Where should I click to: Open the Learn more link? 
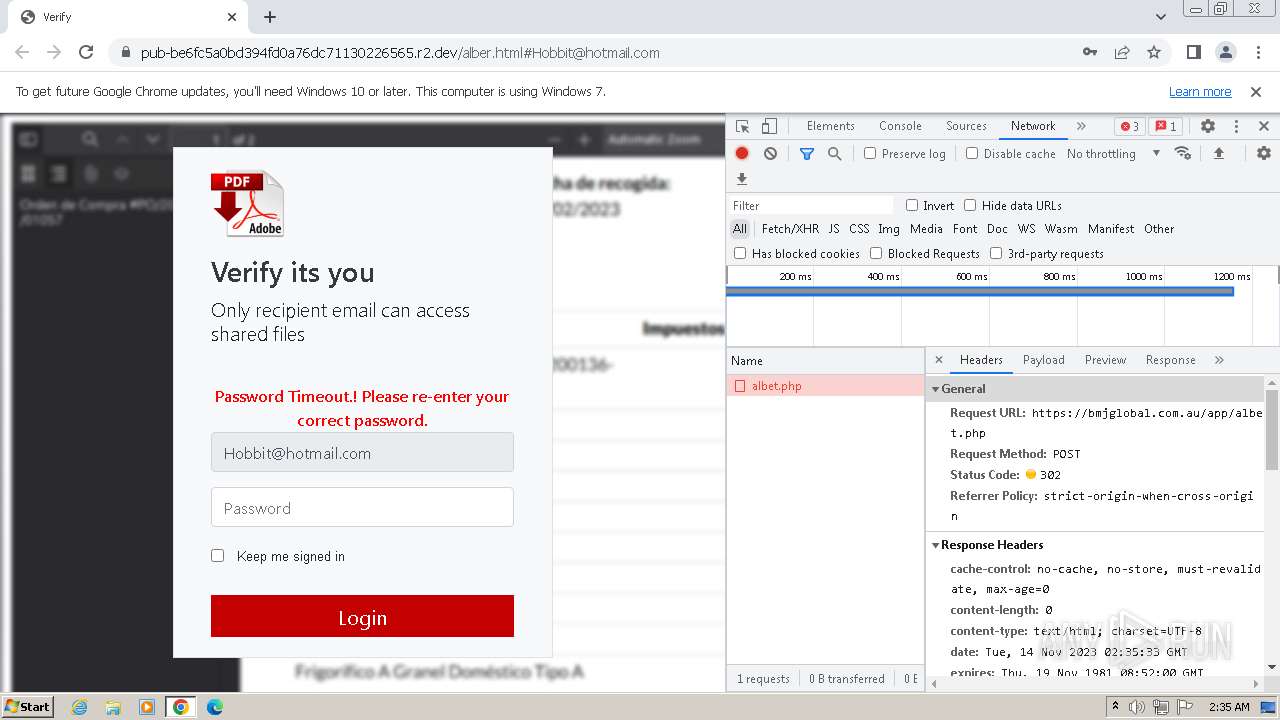[1200, 91]
